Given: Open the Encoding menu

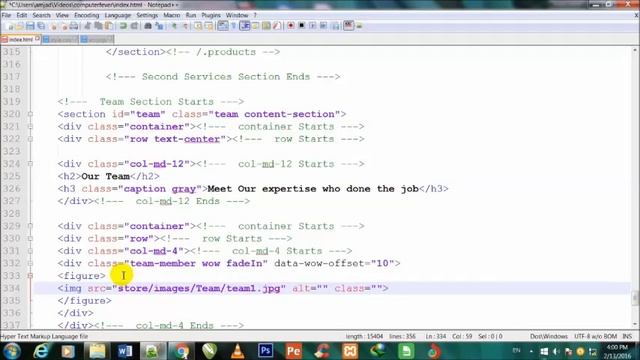Looking at the screenshot, I should click(x=87, y=15).
